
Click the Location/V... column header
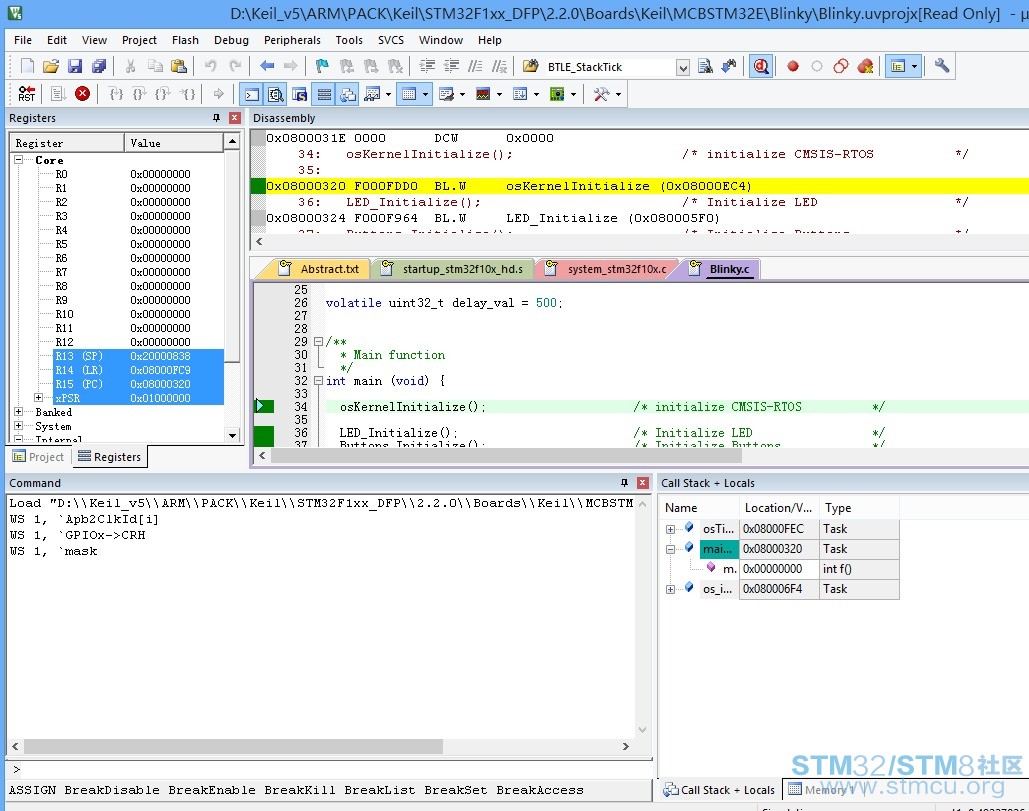tap(778, 508)
